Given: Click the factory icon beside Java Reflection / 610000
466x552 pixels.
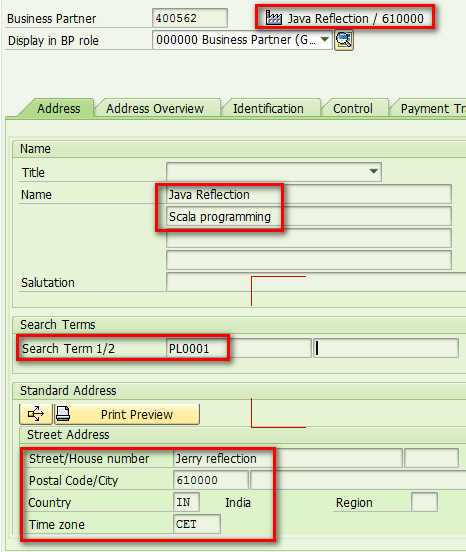Looking at the screenshot, I should coord(273,18).
